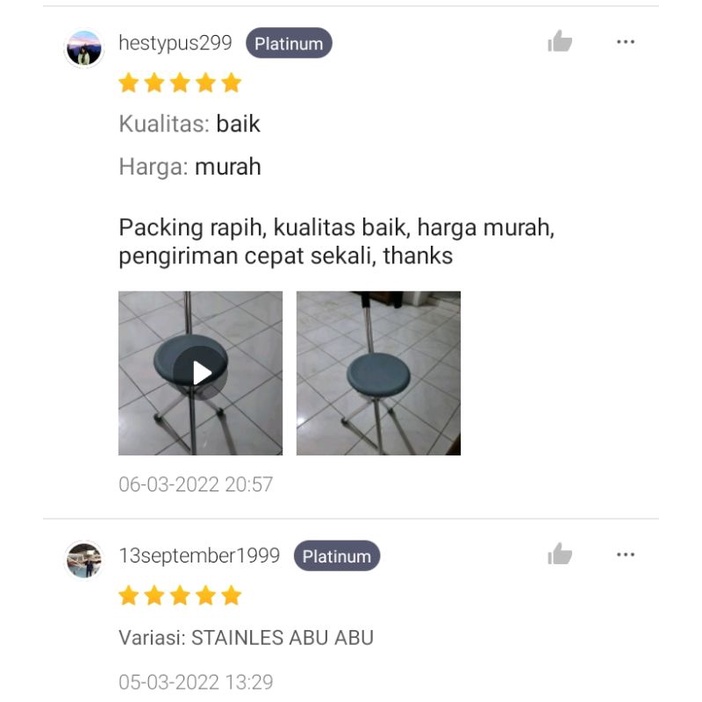This screenshot has width=702, height=702.
Task: Tap the Platinum badge next to 13september1999
Action: tap(337, 556)
